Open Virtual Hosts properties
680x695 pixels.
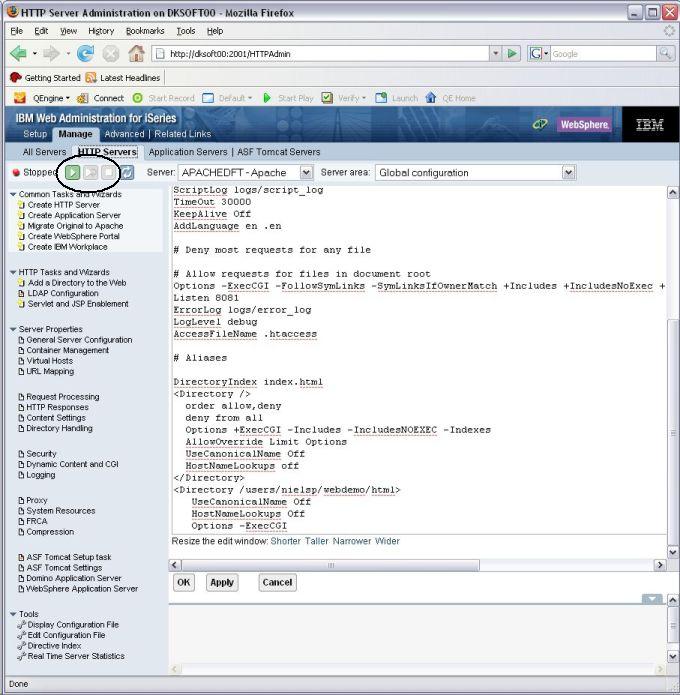click(49, 361)
